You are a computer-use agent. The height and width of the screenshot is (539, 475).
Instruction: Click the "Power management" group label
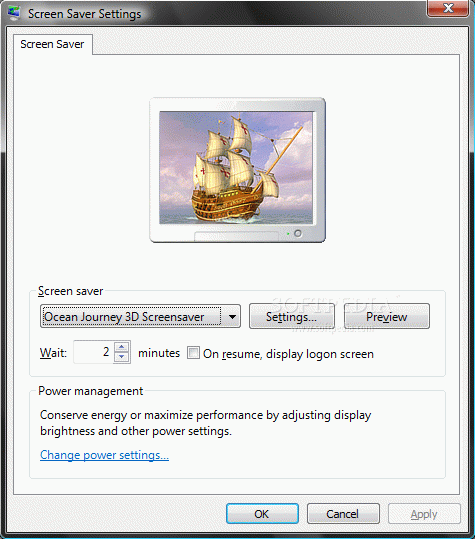(x=91, y=391)
